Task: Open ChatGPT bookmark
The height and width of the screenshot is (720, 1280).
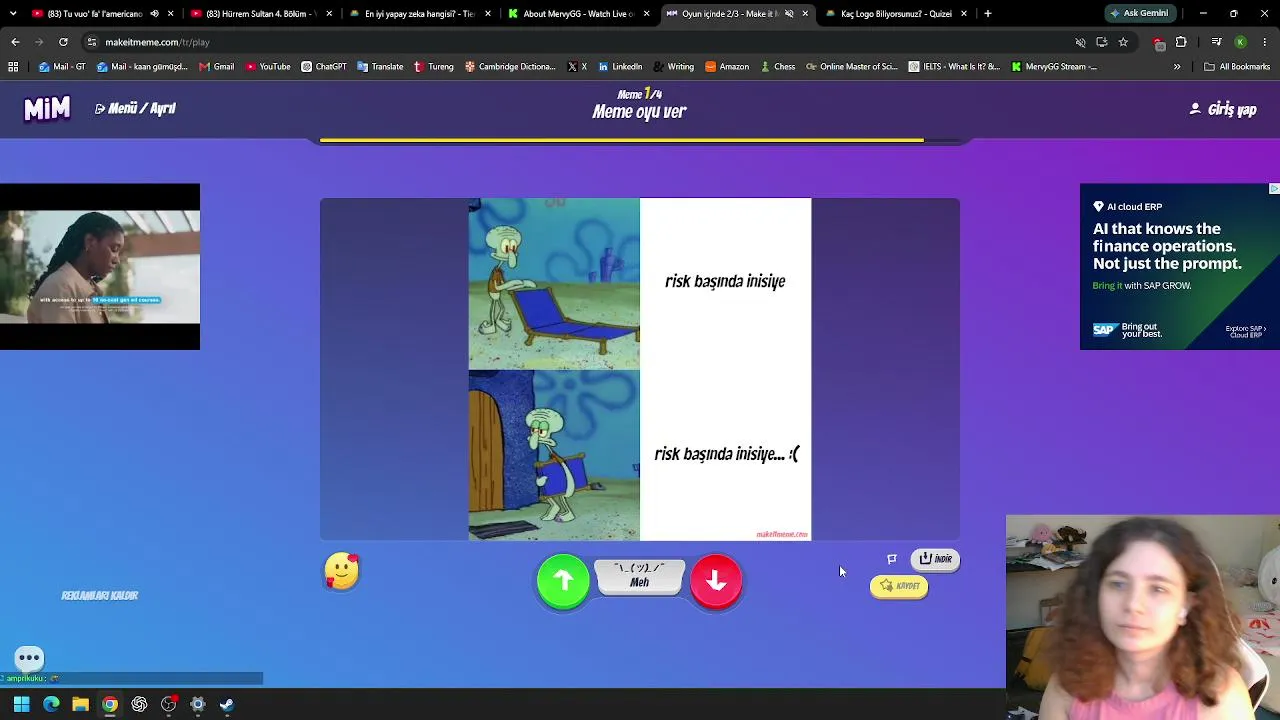Action: pos(324,67)
